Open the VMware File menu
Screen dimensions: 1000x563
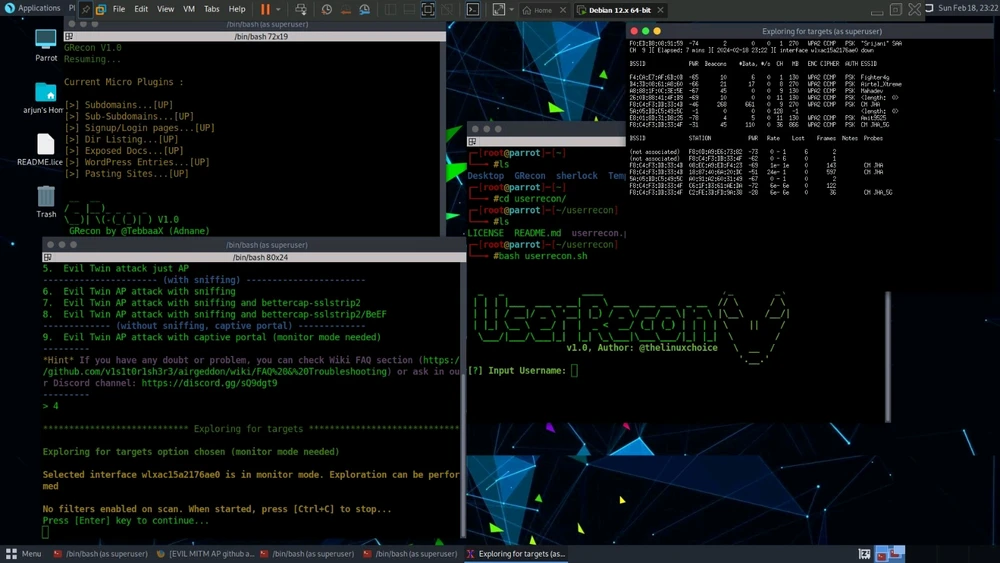point(119,10)
